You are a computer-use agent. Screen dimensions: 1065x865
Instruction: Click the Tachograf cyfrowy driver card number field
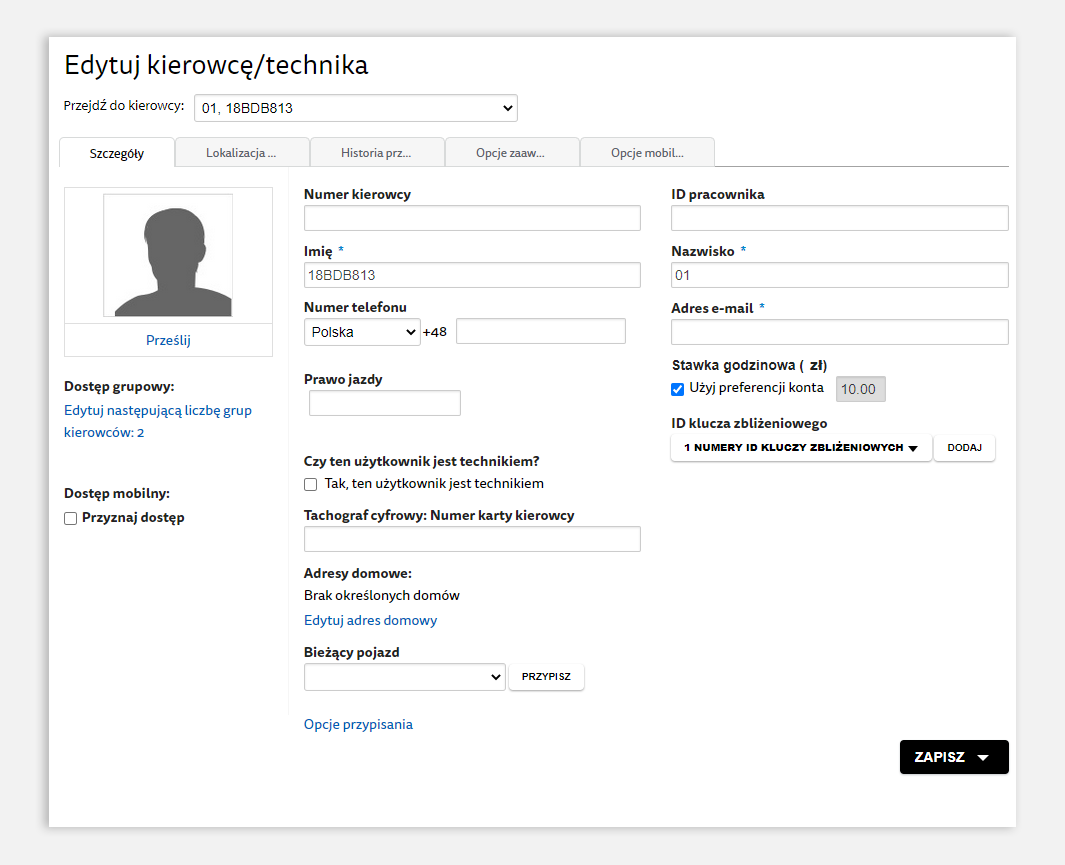tap(472, 539)
